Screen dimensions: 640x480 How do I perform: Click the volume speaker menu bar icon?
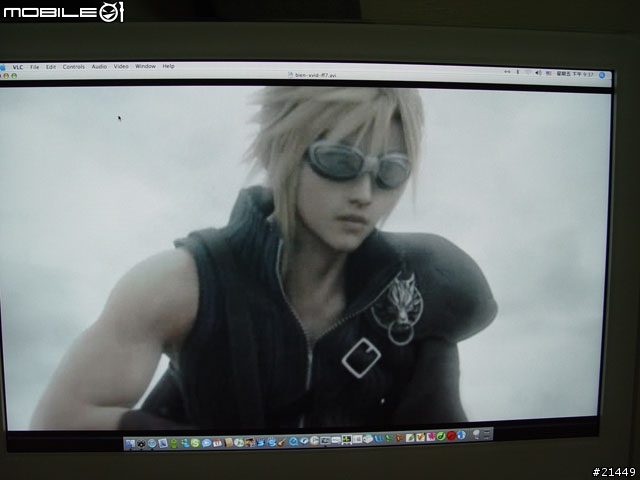tap(538, 73)
